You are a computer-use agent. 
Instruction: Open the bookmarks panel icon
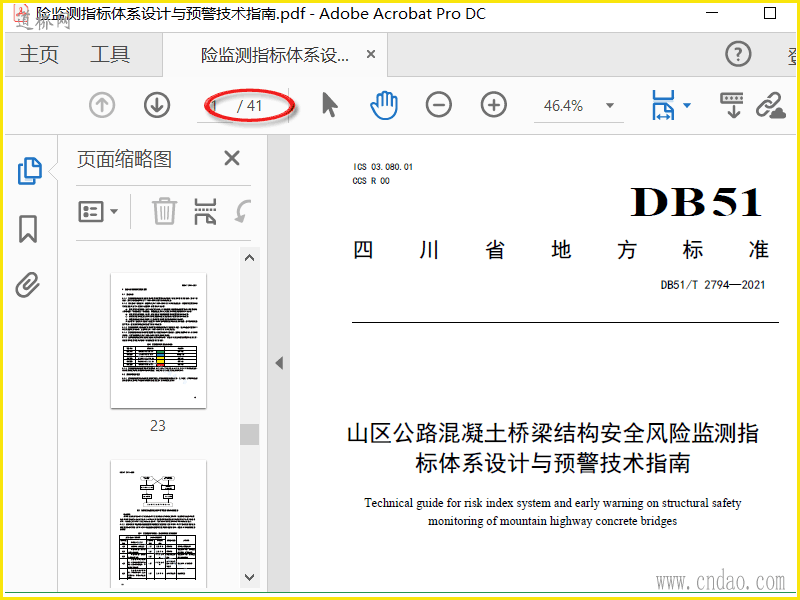[x=28, y=228]
